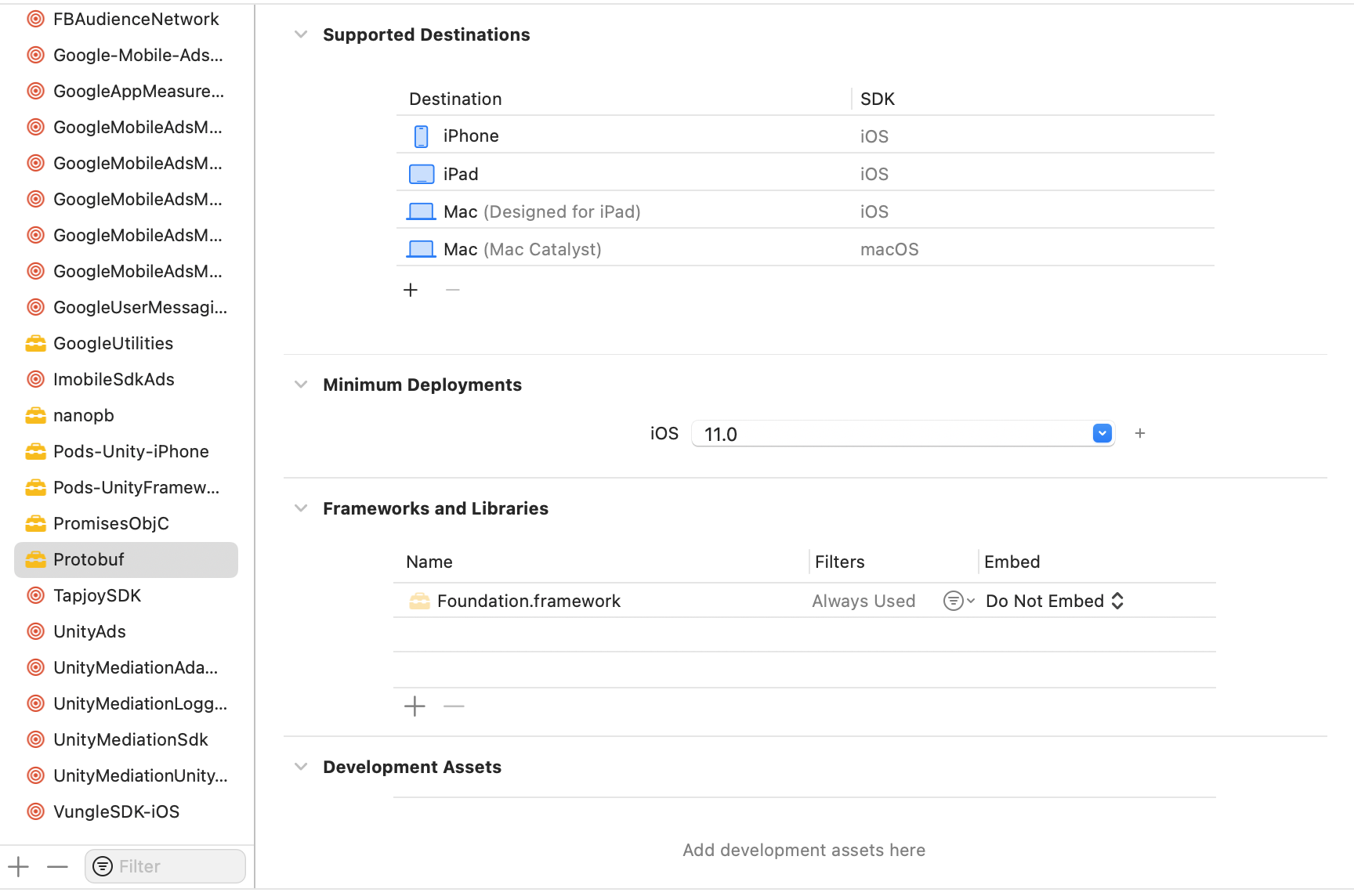Screen dimensions: 1354x896
Task: Click the remove target minus icon in sidebar footer
Action: (x=57, y=866)
